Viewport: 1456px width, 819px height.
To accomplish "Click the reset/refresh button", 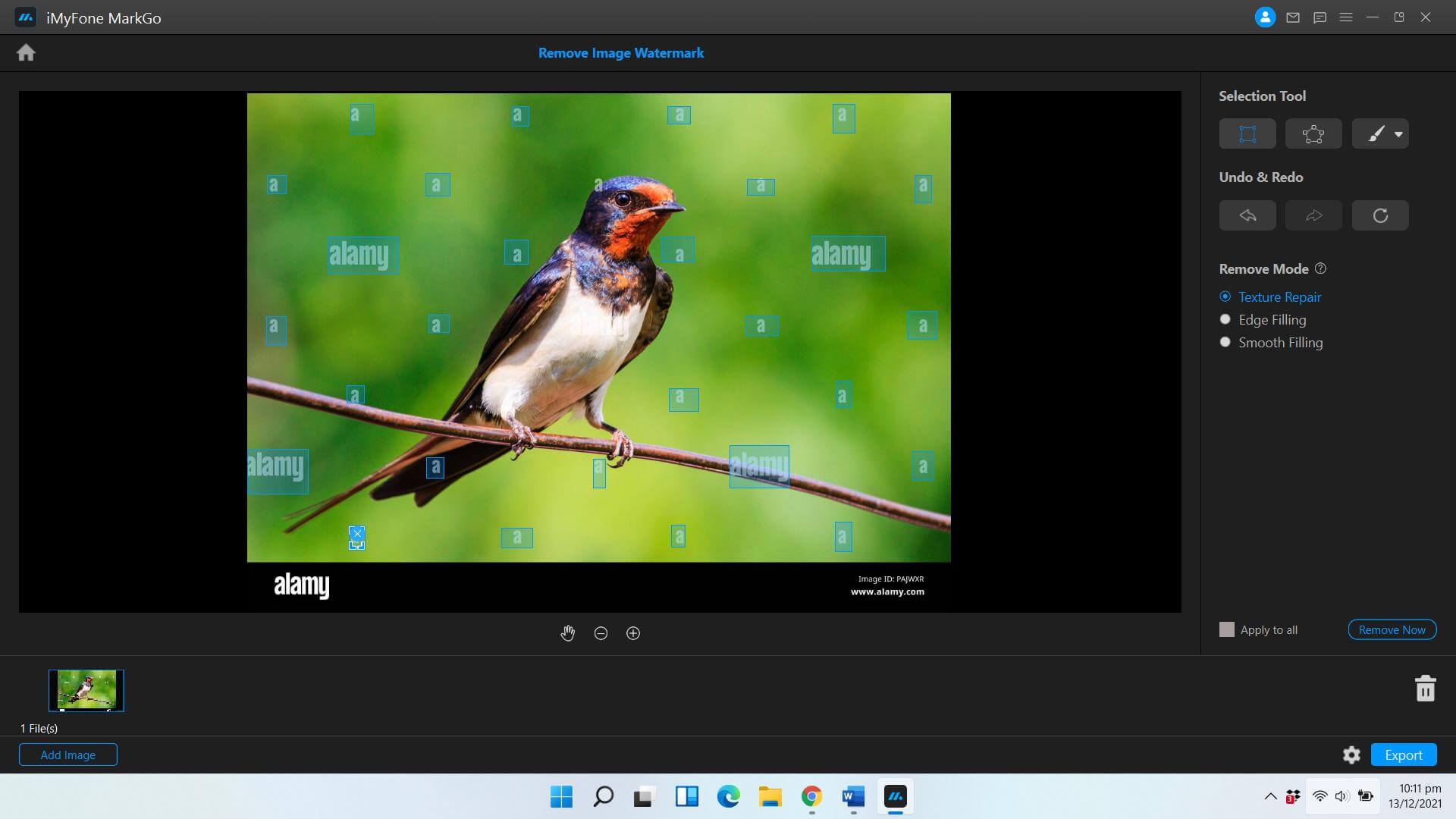I will pos(1380,214).
